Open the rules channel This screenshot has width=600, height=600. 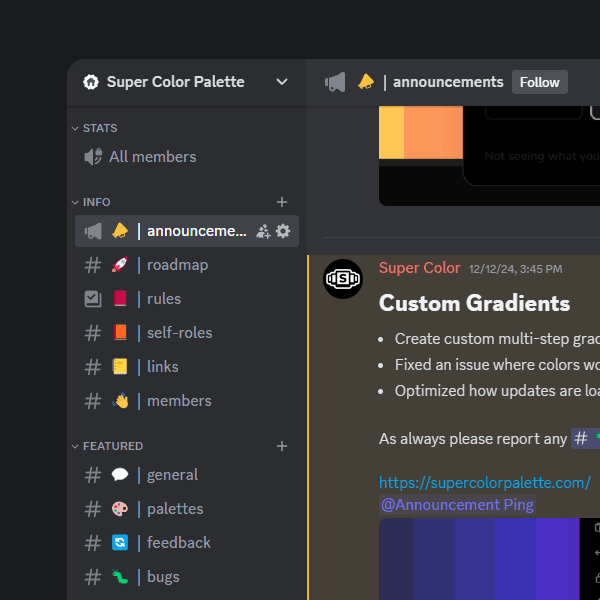[187, 299]
